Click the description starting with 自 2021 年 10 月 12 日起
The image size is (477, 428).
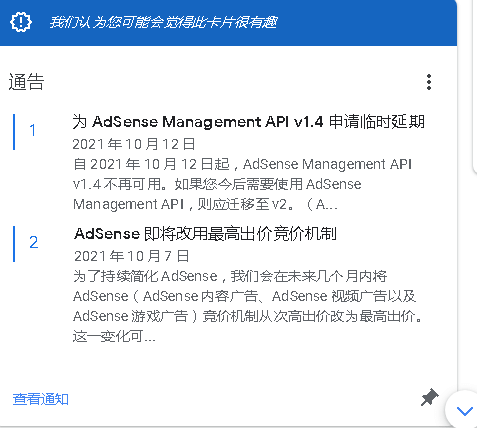coord(243,184)
